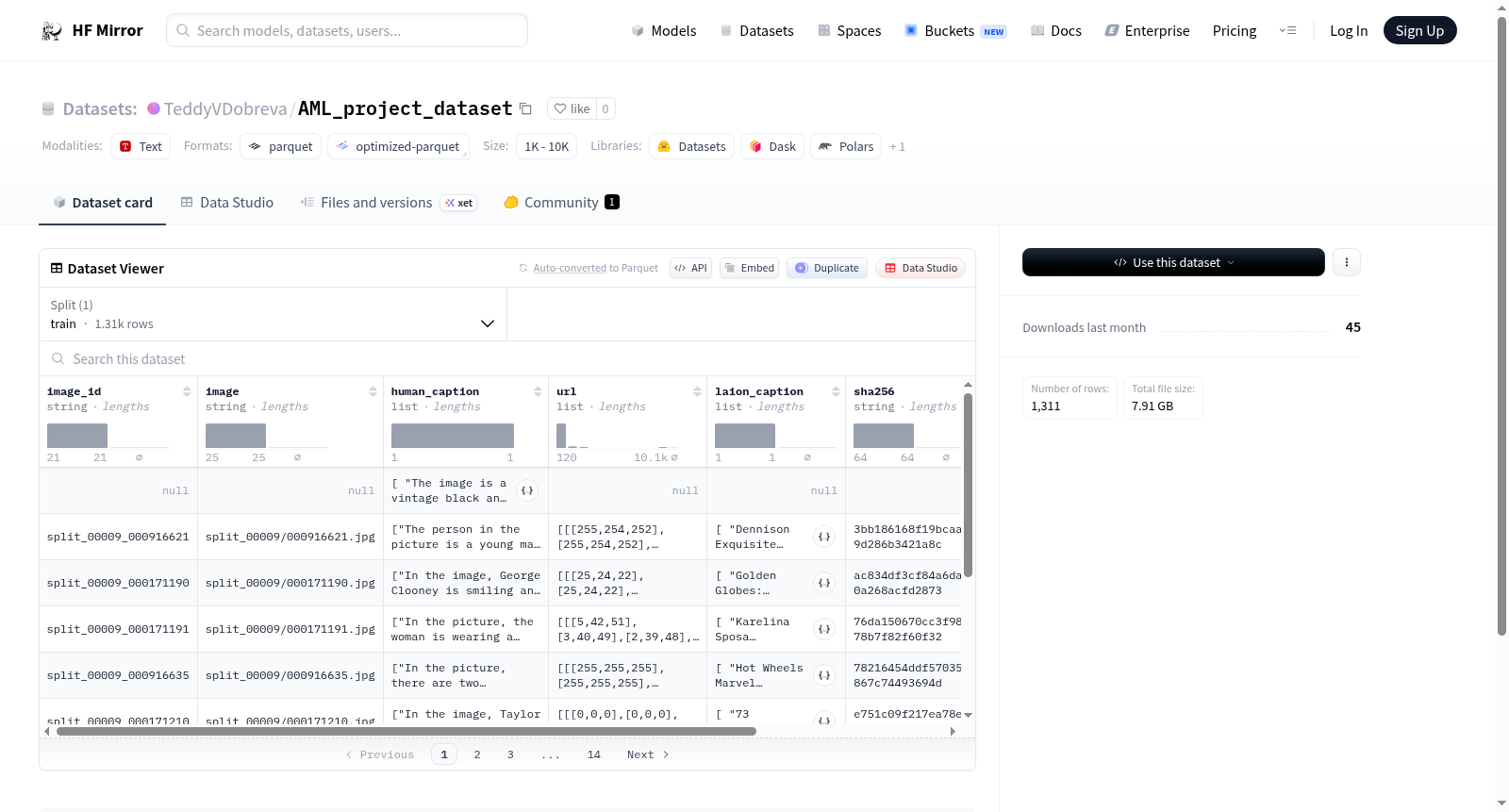
Task: Sort by the human_caption column
Action: [x=538, y=391]
